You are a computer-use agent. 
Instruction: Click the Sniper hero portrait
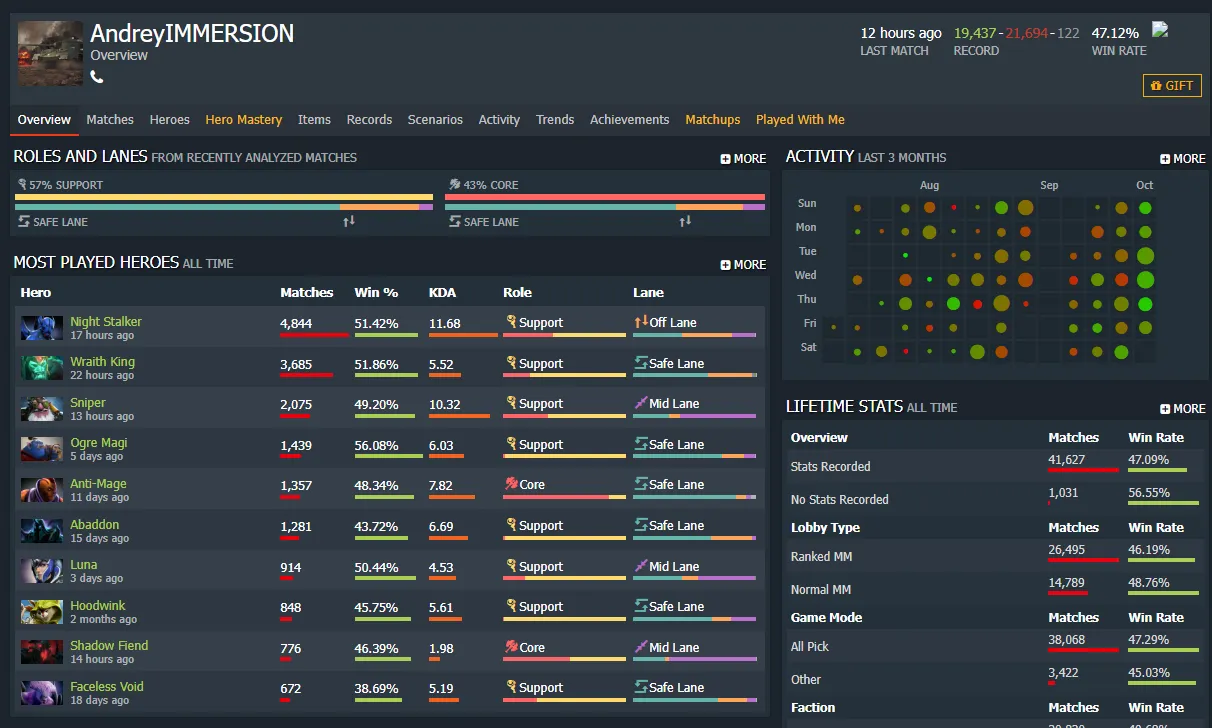pyautogui.click(x=42, y=408)
